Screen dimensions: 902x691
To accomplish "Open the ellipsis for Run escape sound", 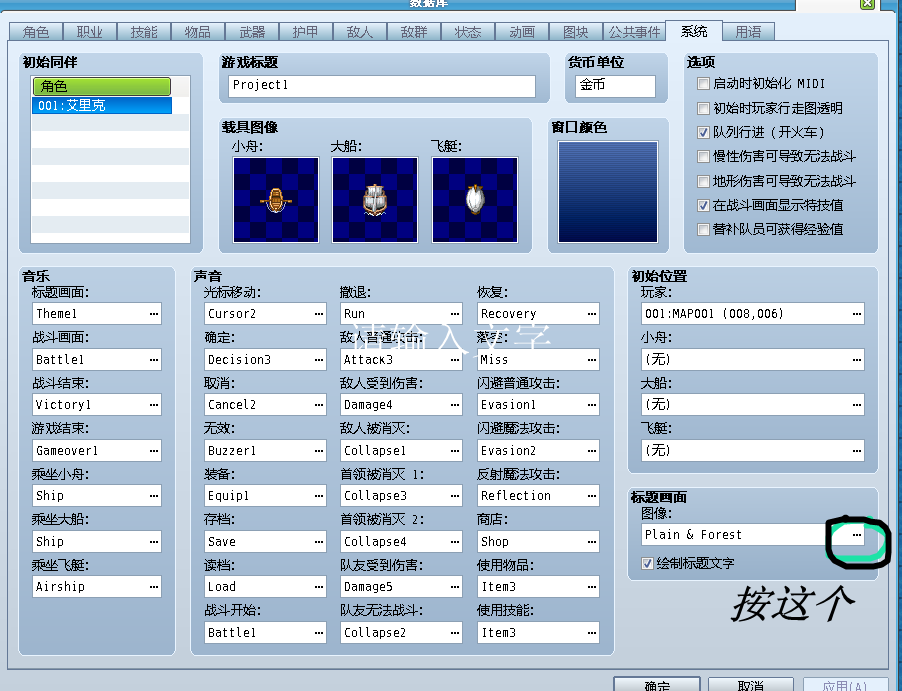I will [x=455, y=314].
